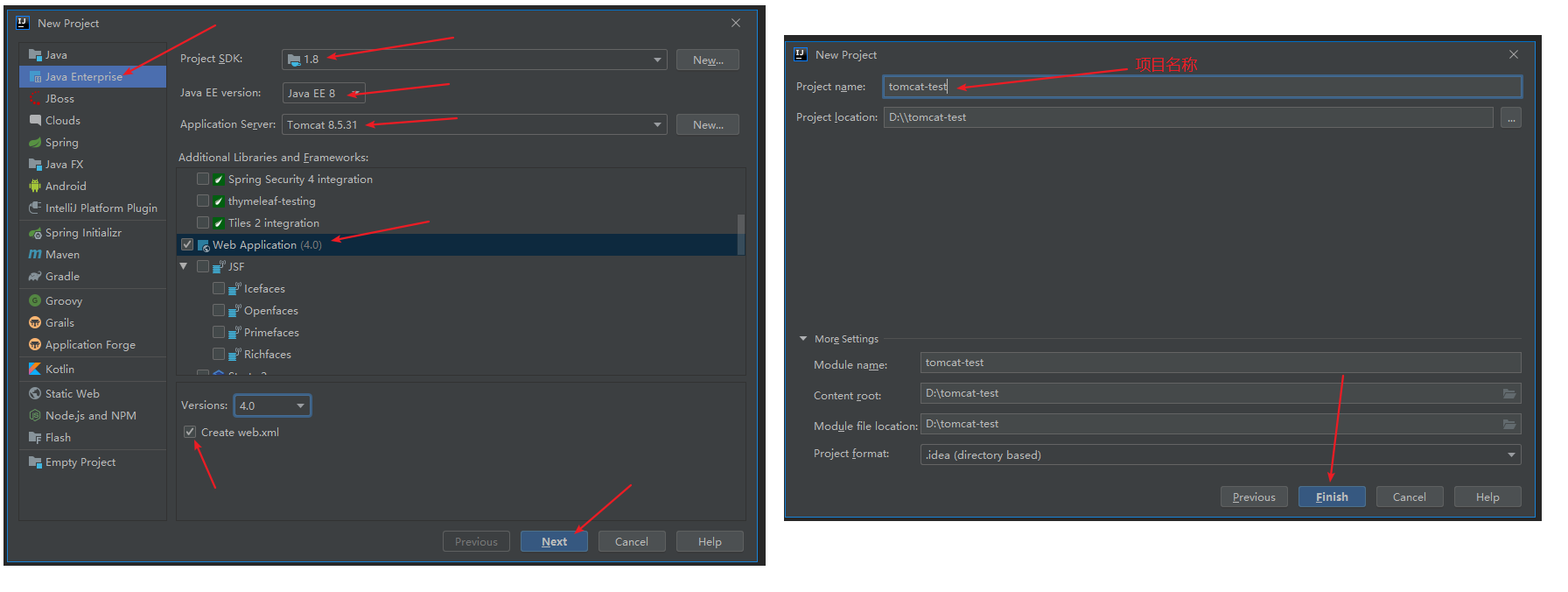1568x592 pixels.
Task: Choose the Java Enterprise icon in sidebar
Action: 35,77
